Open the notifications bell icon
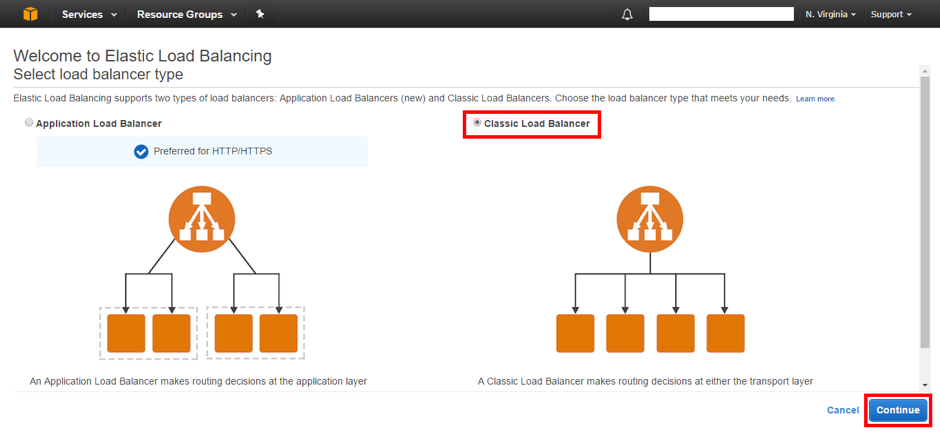 point(627,14)
